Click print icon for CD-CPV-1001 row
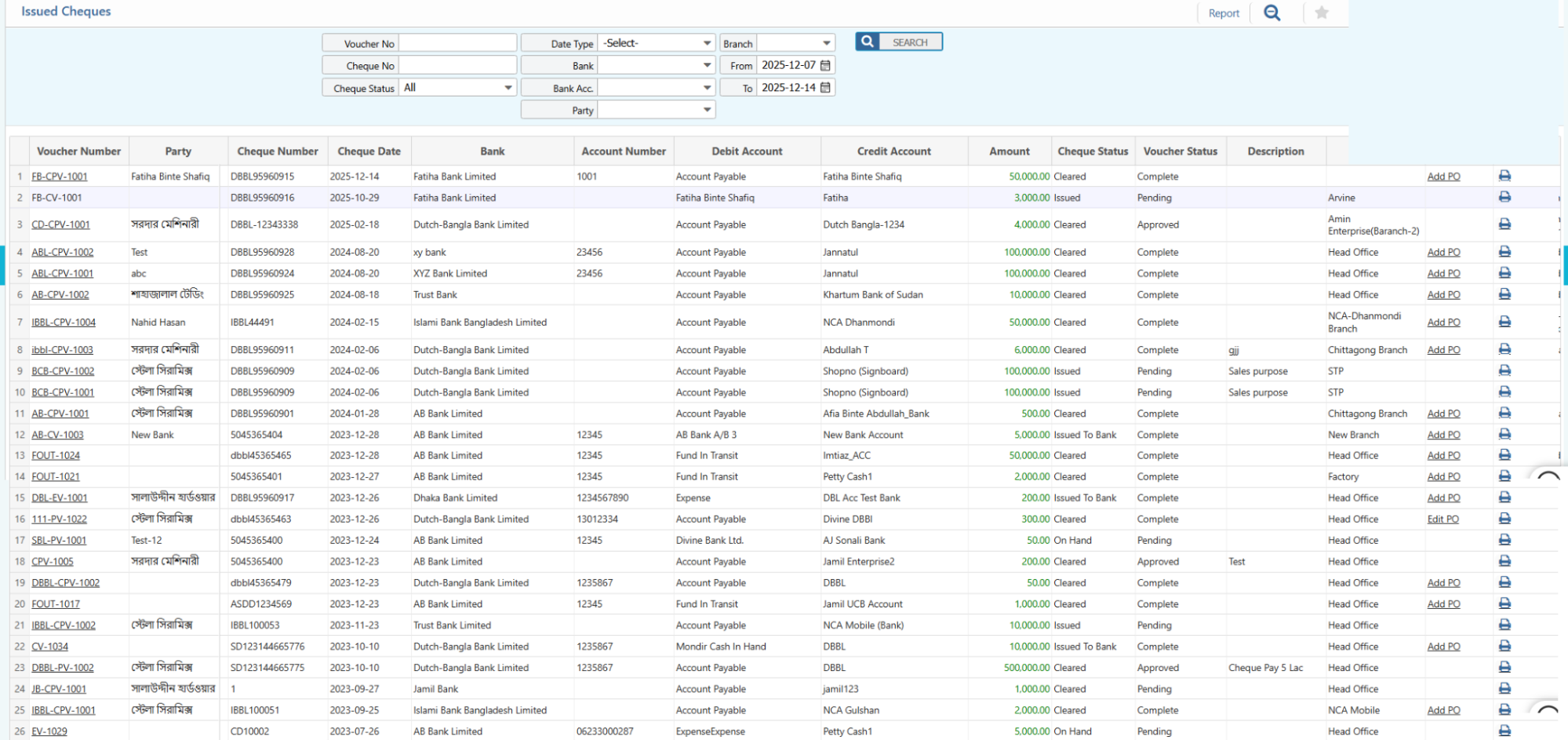 (x=1504, y=224)
